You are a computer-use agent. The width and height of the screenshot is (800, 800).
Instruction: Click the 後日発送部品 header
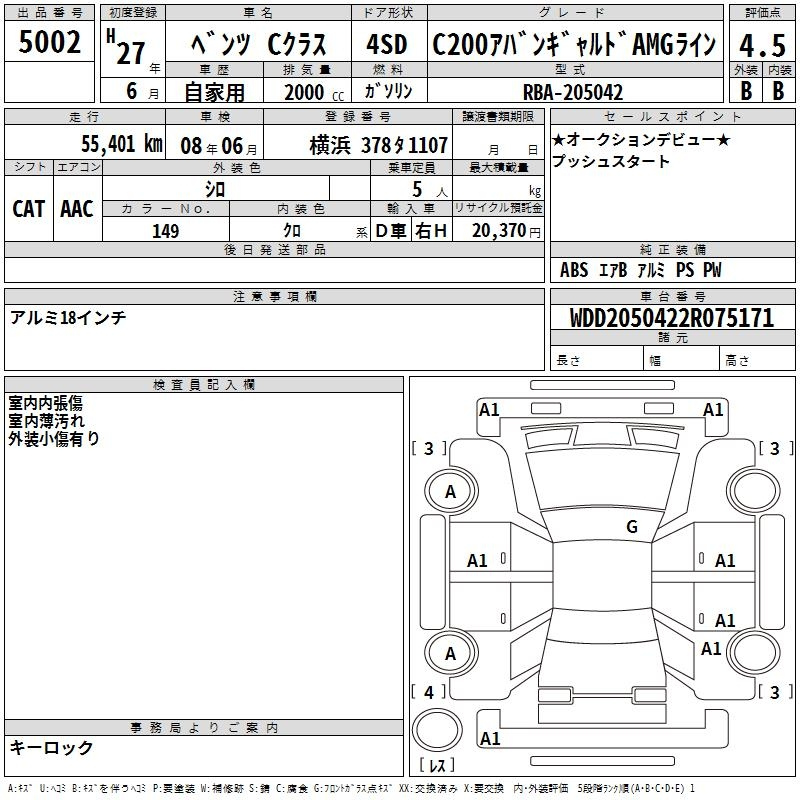tap(274, 249)
